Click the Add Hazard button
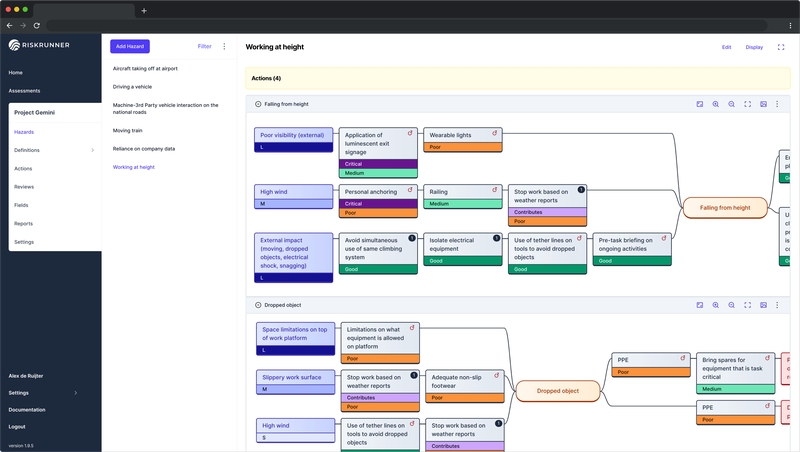 (x=130, y=46)
